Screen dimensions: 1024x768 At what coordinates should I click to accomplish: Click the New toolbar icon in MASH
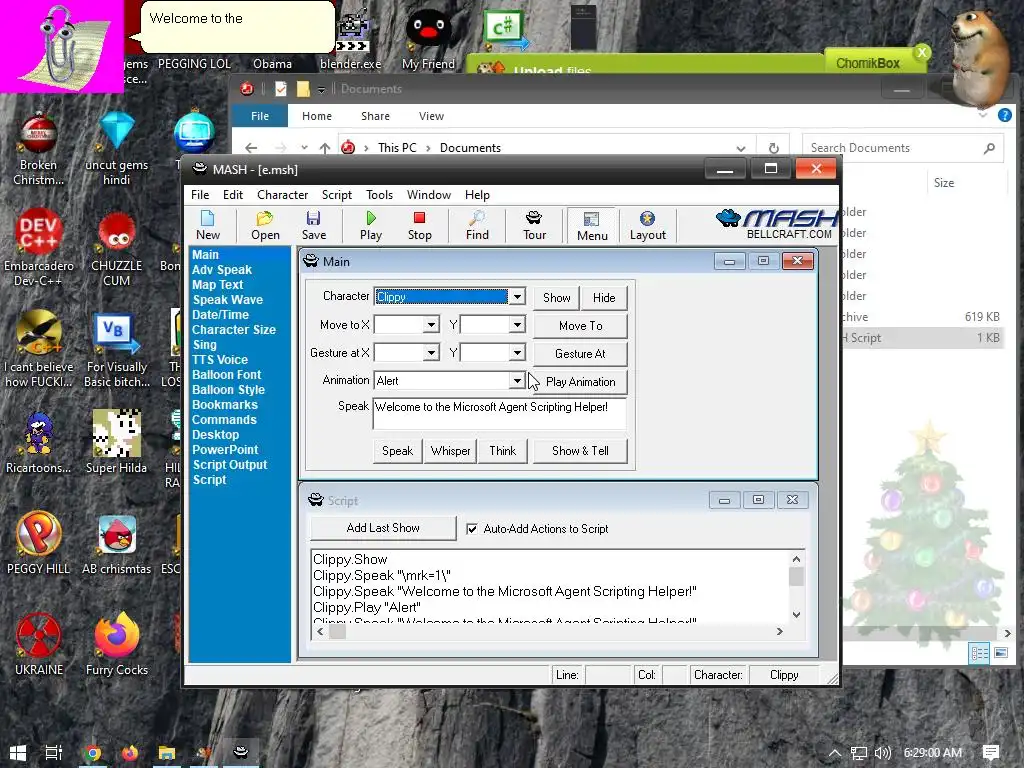click(x=208, y=225)
